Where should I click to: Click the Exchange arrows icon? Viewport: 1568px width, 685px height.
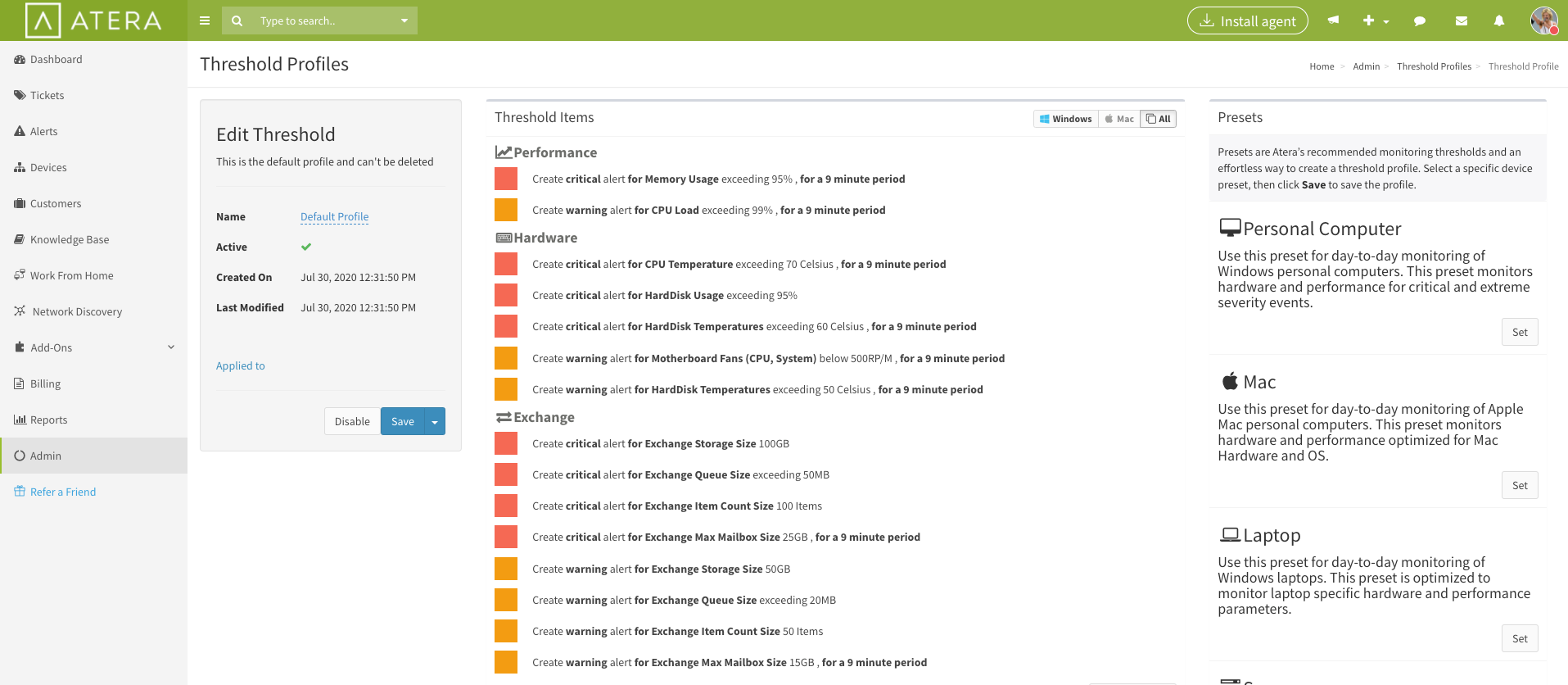coord(504,417)
